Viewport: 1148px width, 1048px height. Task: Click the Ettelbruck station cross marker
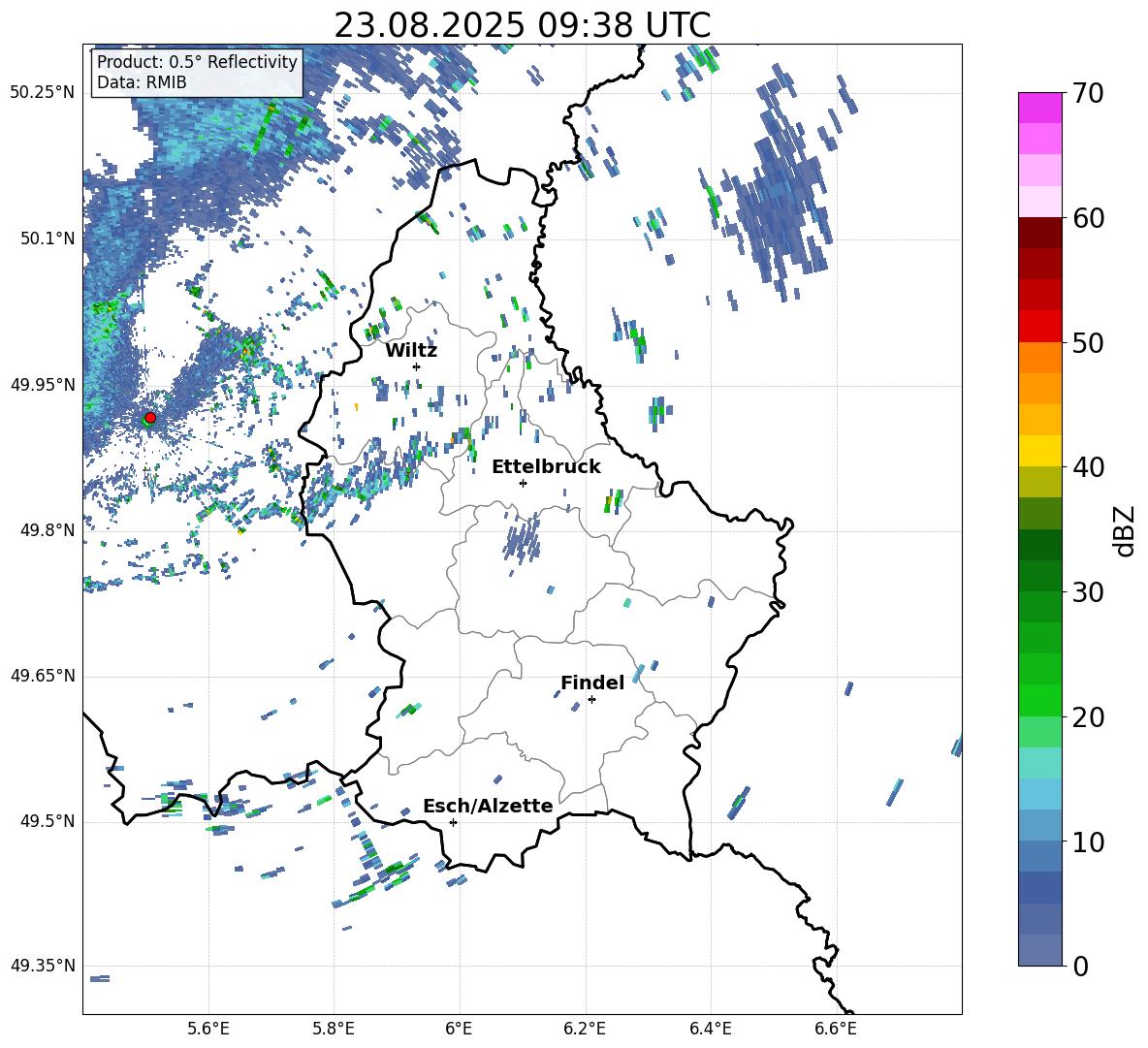tap(523, 483)
